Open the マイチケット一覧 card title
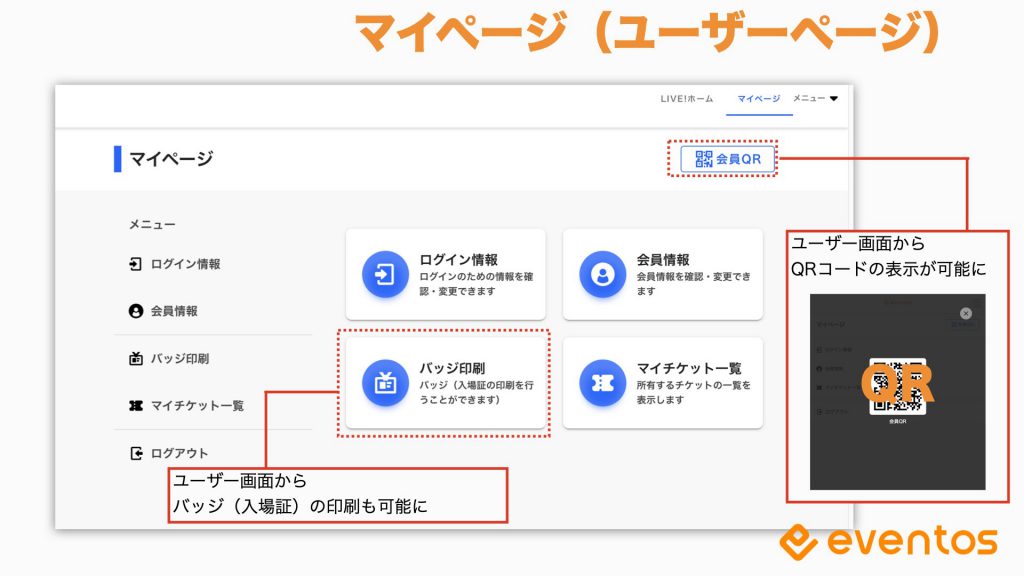 (x=689, y=368)
